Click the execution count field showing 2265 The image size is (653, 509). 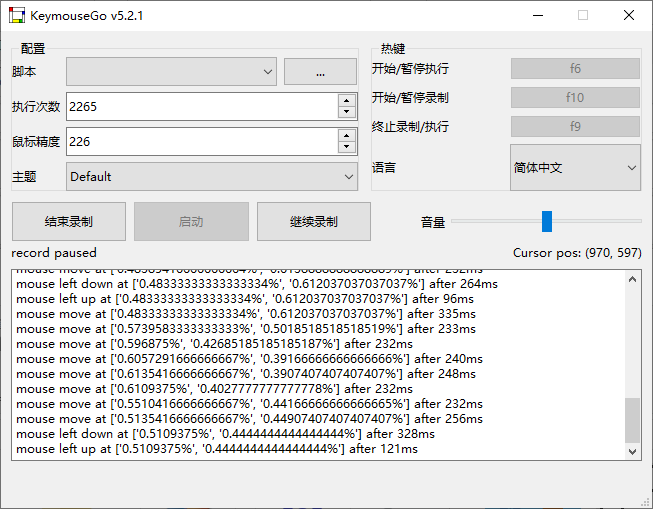(x=202, y=107)
